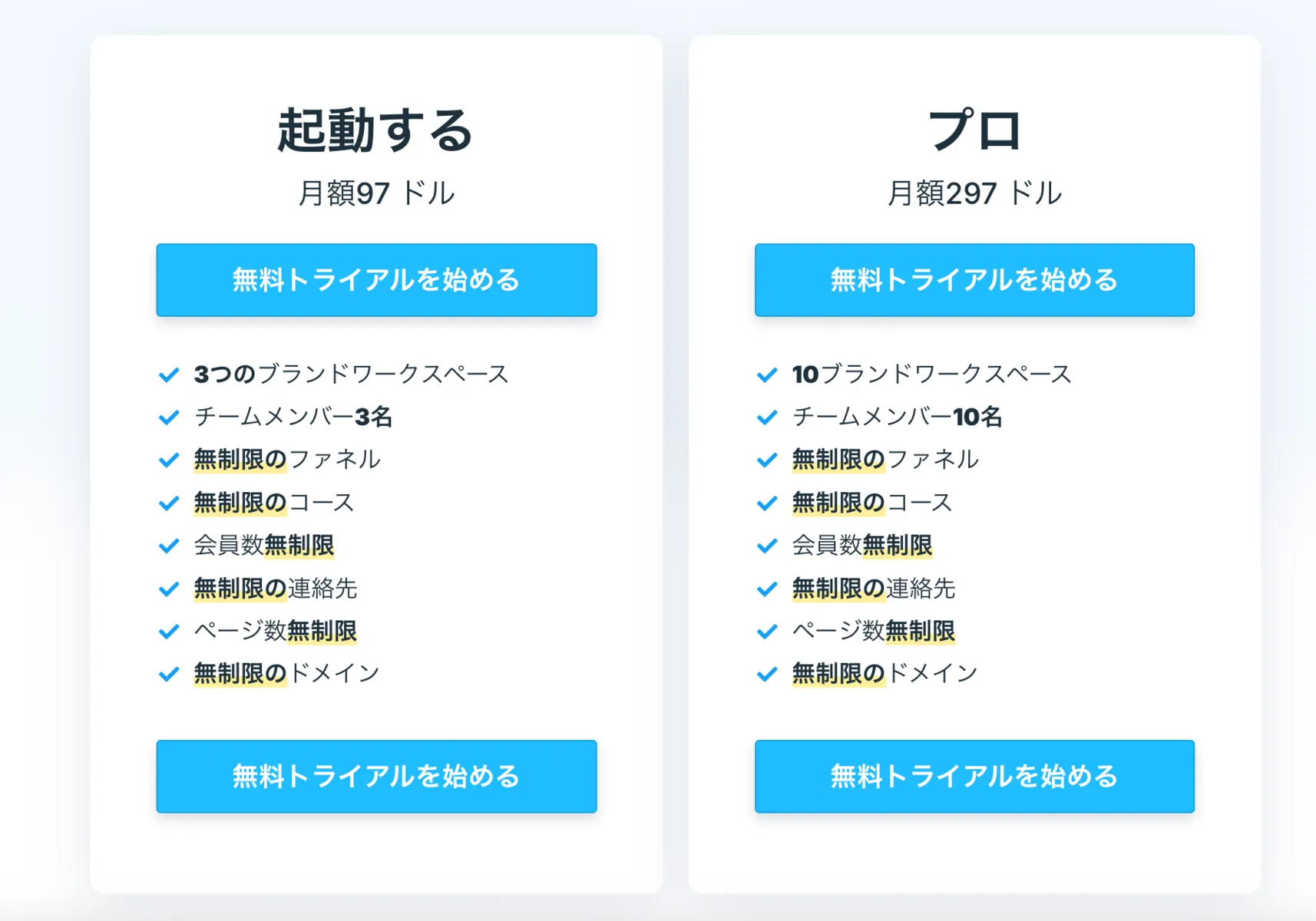The width and height of the screenshot is (1316, 921).
Task: Click the checkmark beside 10ブランドワークスペース
Action: coord(765,375)
